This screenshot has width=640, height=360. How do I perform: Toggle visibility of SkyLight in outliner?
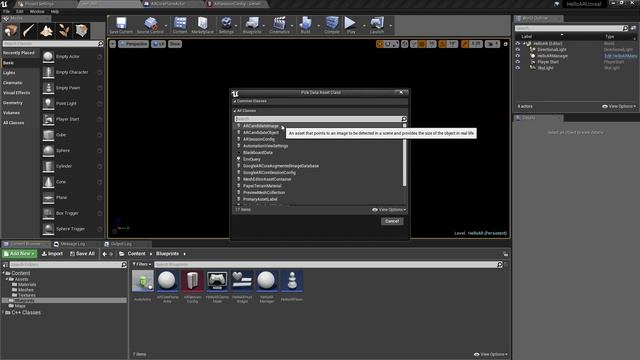(518, 68)
